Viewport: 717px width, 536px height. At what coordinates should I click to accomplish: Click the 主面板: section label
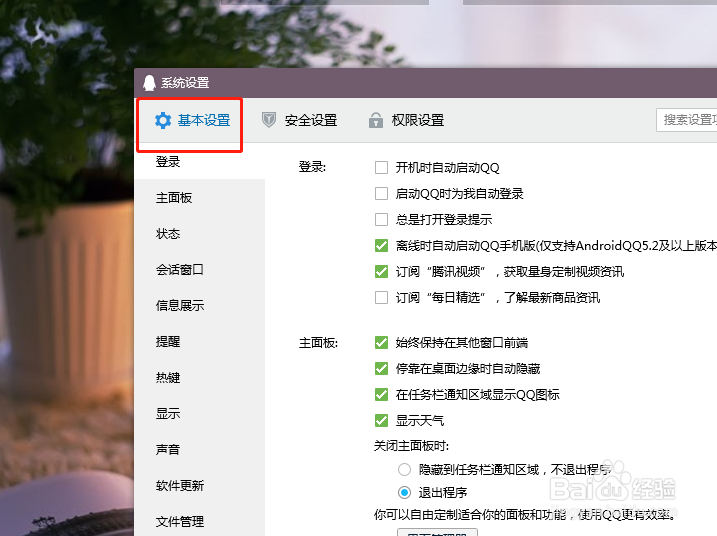pos(318,343)
